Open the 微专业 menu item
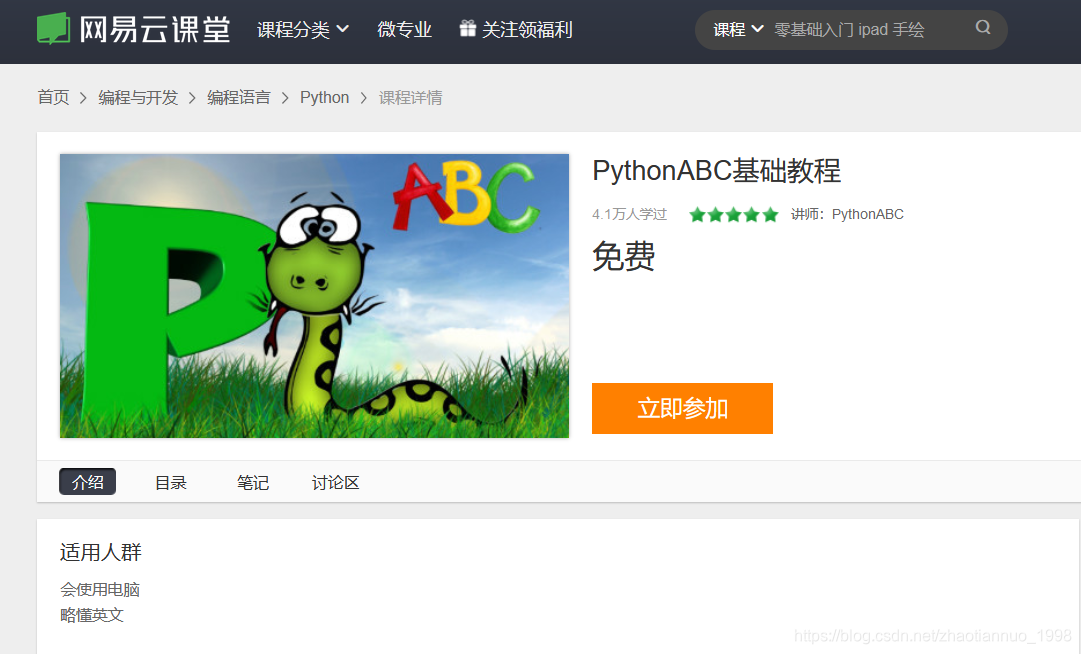 point(405,30)
